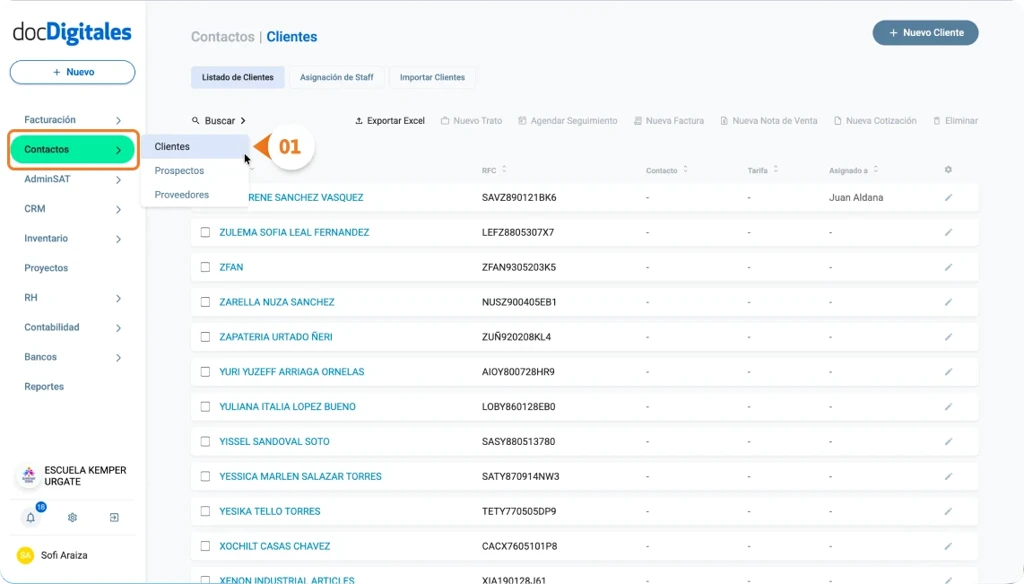Open the column settings gear above the edit column
Viewport: 1024px width, 584px height.
[x=947, y=170]
